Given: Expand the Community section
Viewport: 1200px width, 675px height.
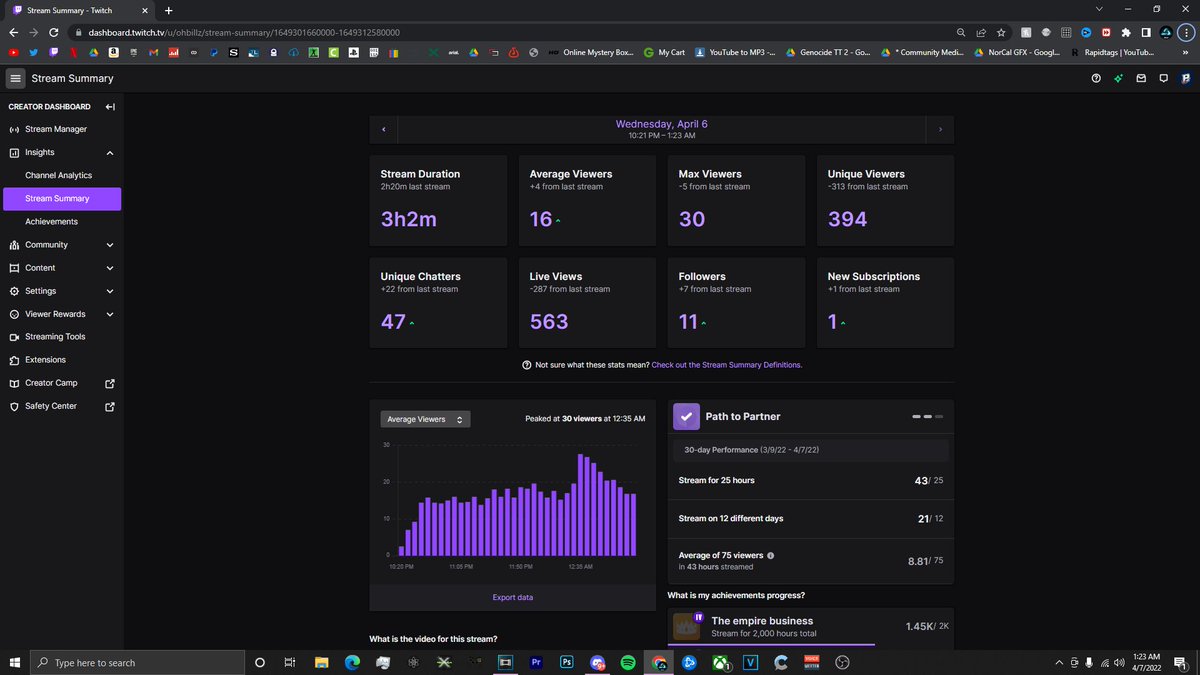Looking at the screenshot, I should pos(110,245).
